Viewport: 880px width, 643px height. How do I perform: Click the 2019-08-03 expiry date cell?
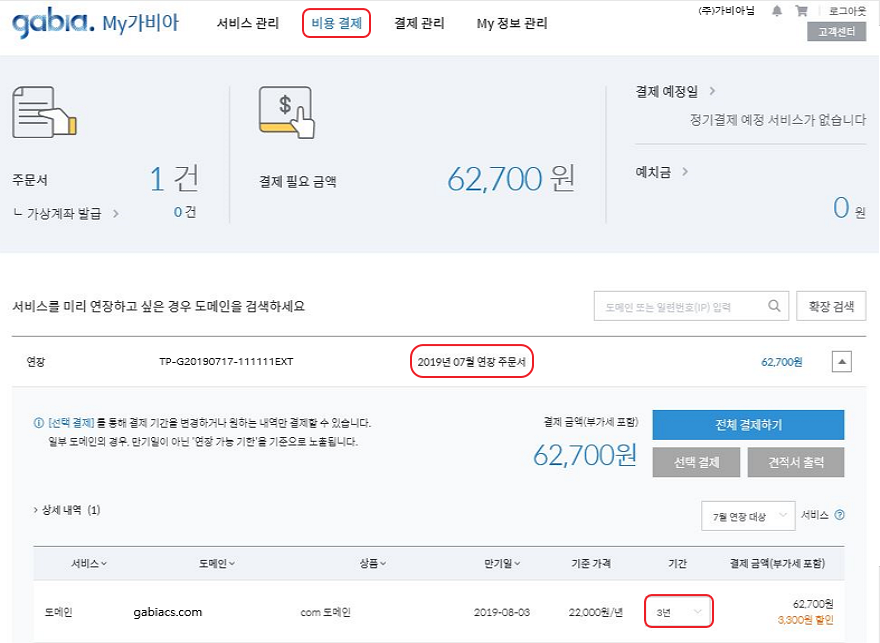(x=502, y=612)
